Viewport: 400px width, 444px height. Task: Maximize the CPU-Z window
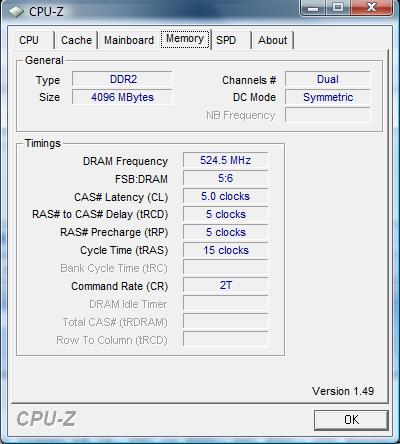(337, 7)
